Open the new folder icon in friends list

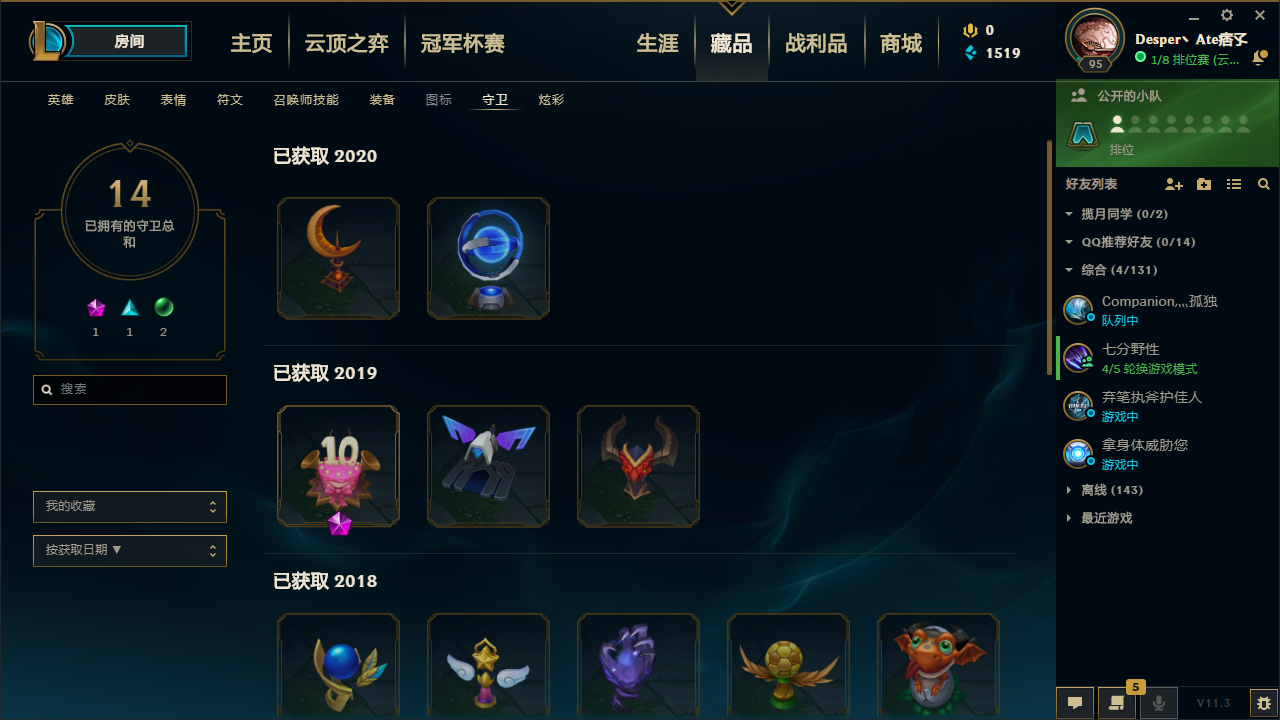(1204, 185)
